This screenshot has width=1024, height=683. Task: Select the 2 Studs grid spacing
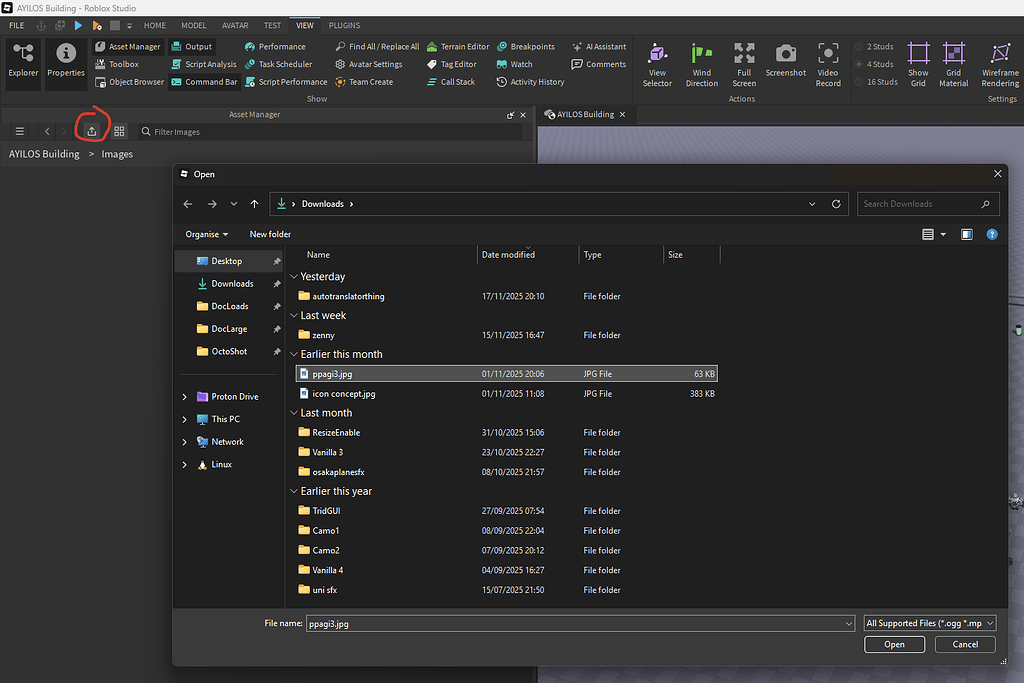874,45
